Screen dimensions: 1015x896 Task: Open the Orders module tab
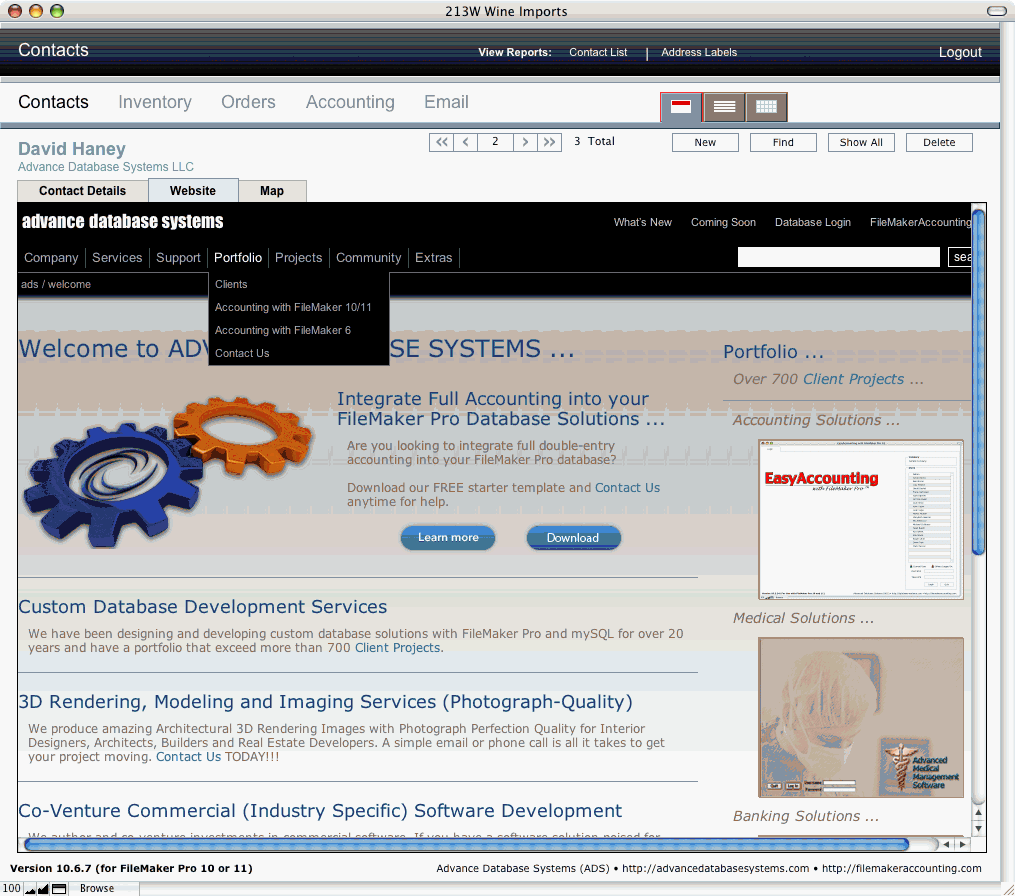248,102
